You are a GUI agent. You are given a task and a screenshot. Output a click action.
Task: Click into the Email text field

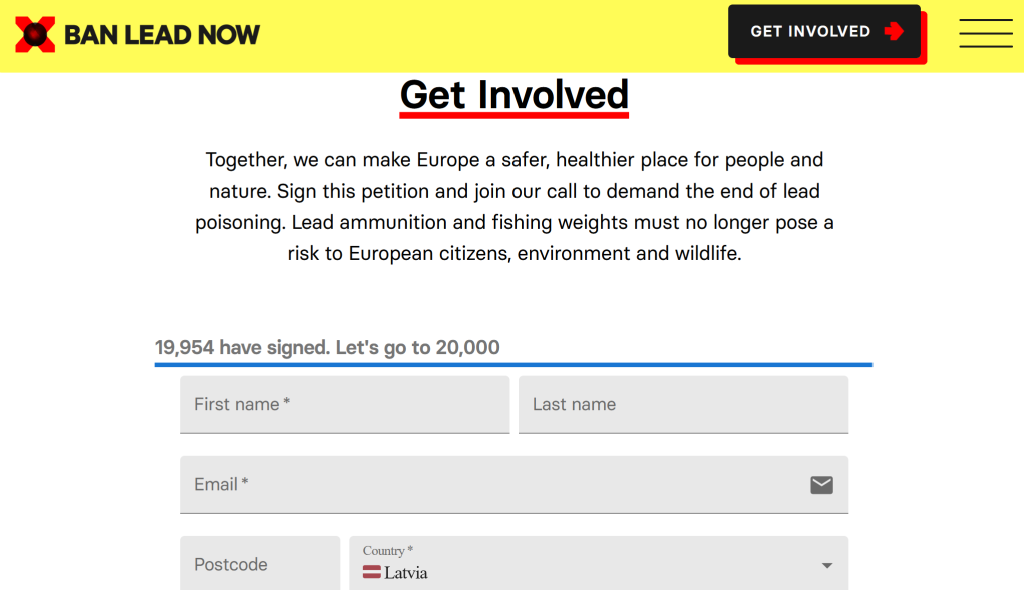[490, 485]
